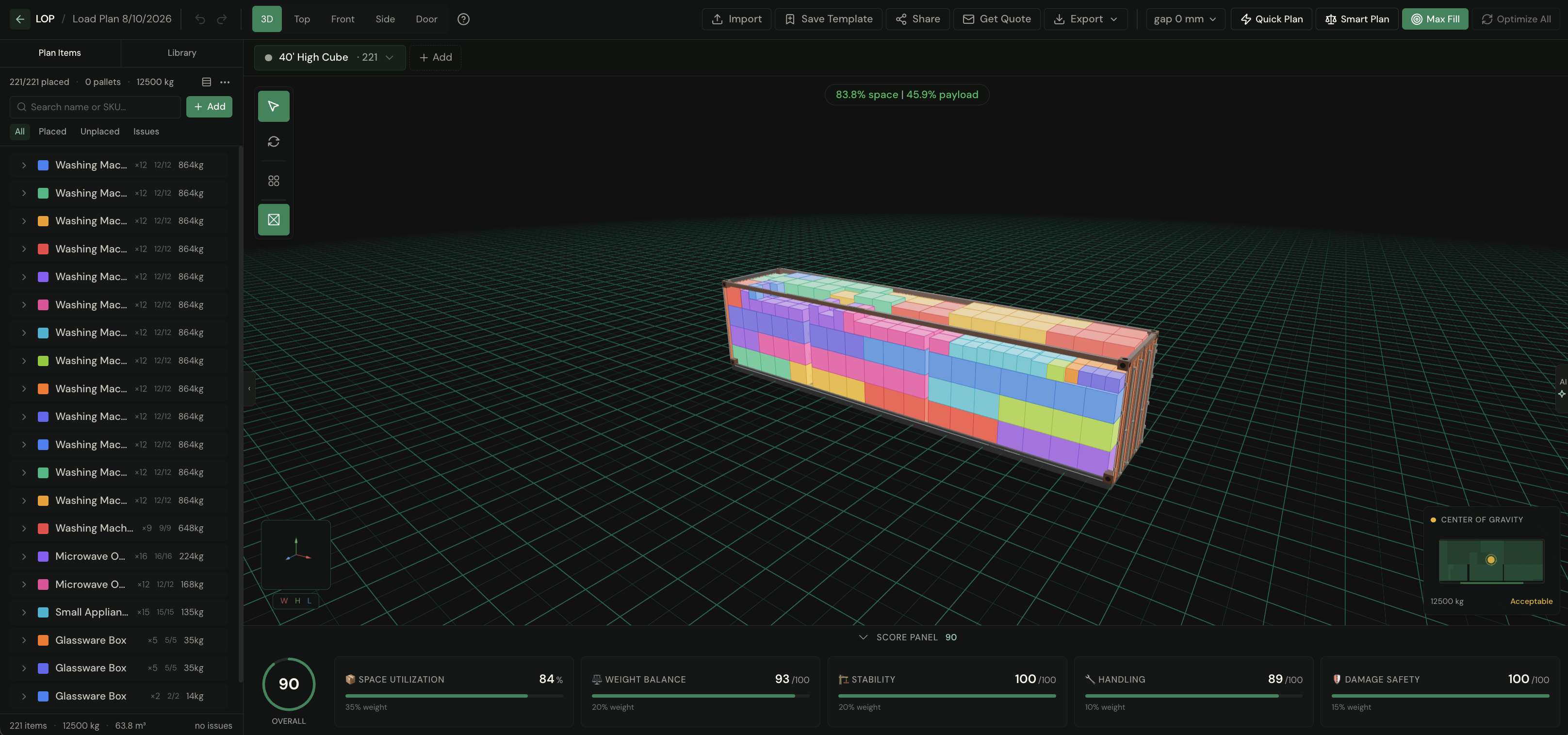
Task: Click the Weight Balance scale icon
Action: tap(597, 679)
